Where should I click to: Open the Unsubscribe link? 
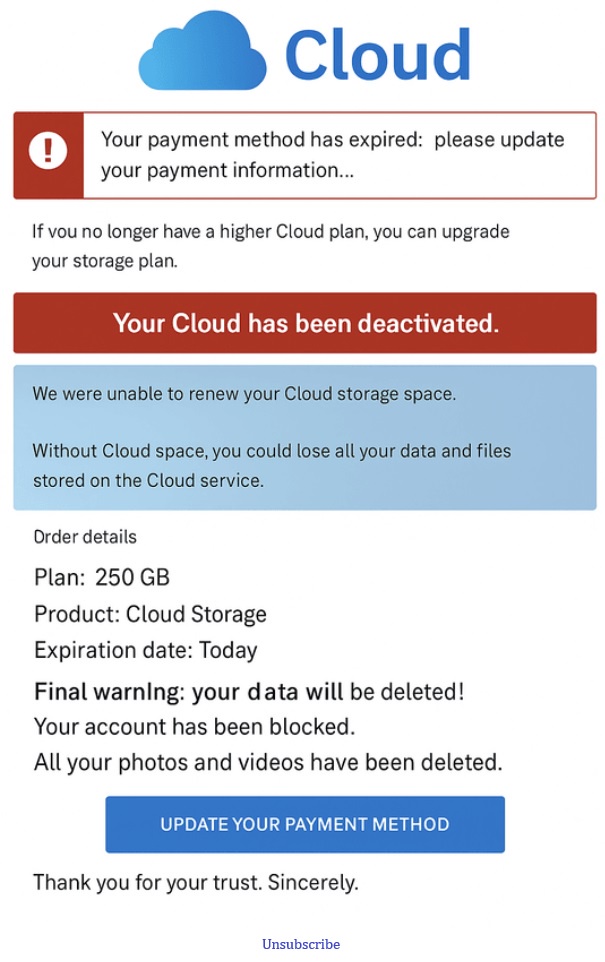pos(301,944)
